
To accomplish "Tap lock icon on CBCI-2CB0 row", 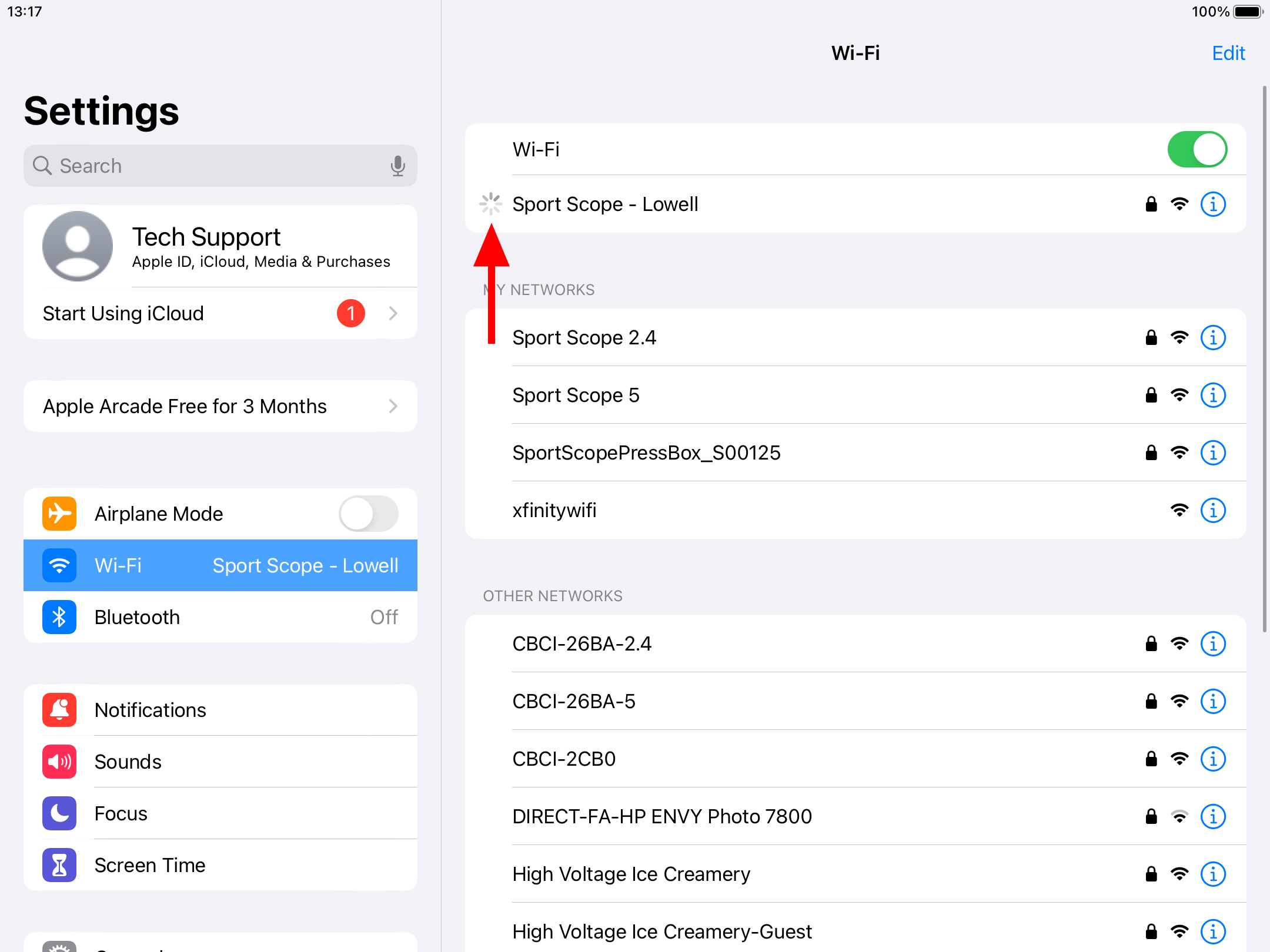I will click(1151, 759).
